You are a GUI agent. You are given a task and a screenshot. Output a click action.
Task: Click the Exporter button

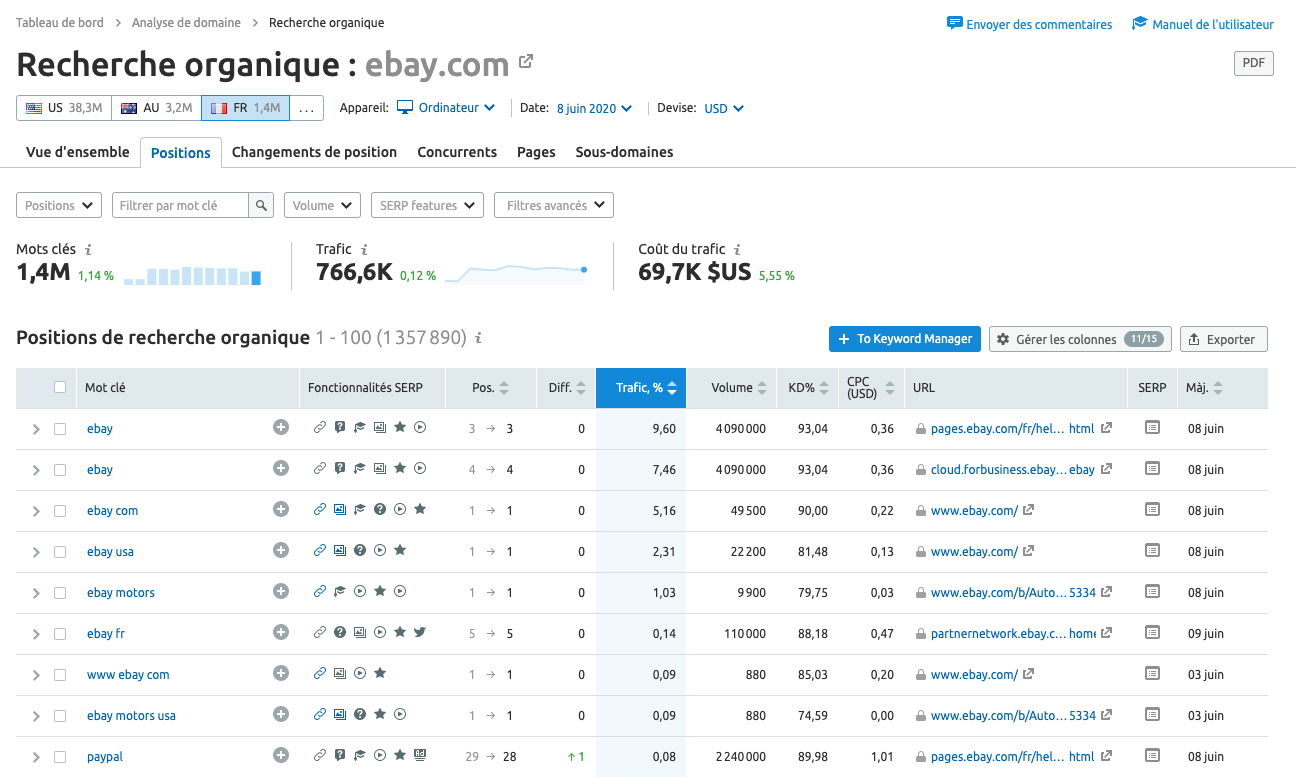click(1224, 339)
